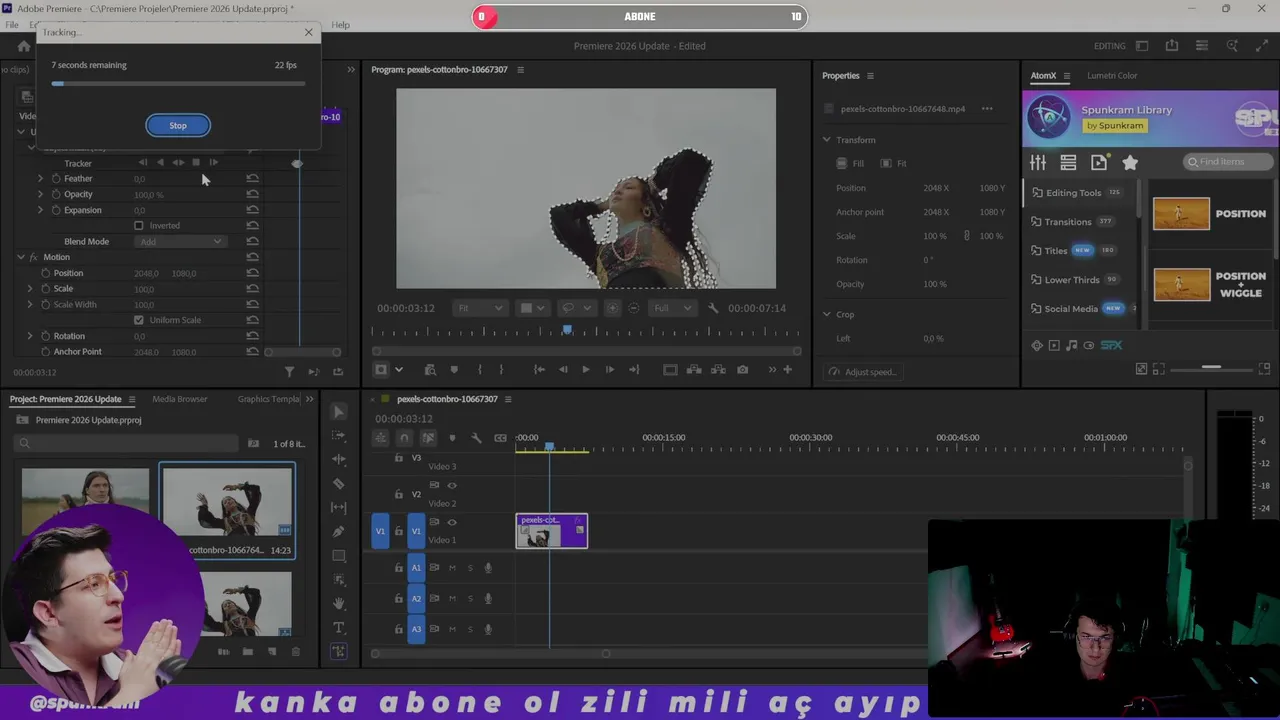Switch to the Media Browser tab
Viewport: 1280px width, 720px height.
coord(180,399)
